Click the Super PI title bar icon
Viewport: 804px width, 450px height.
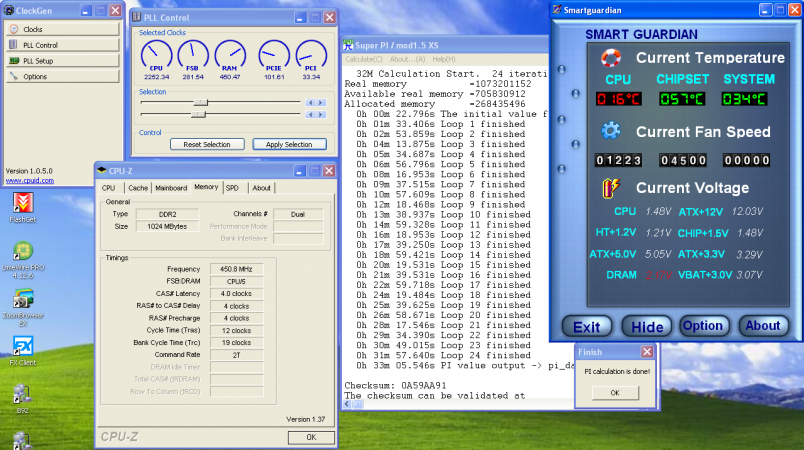[348, 46]
